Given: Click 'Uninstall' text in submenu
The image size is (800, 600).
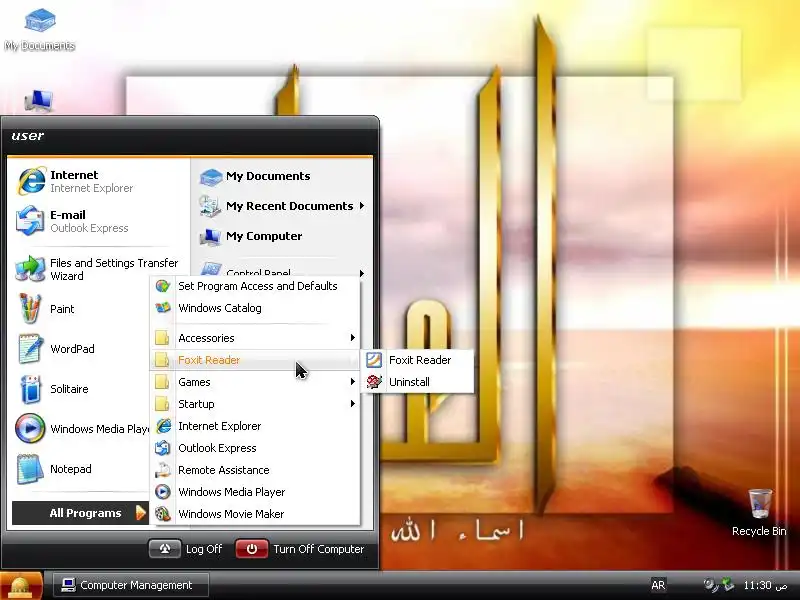Looking at the screenshot, I should [409, 382].
